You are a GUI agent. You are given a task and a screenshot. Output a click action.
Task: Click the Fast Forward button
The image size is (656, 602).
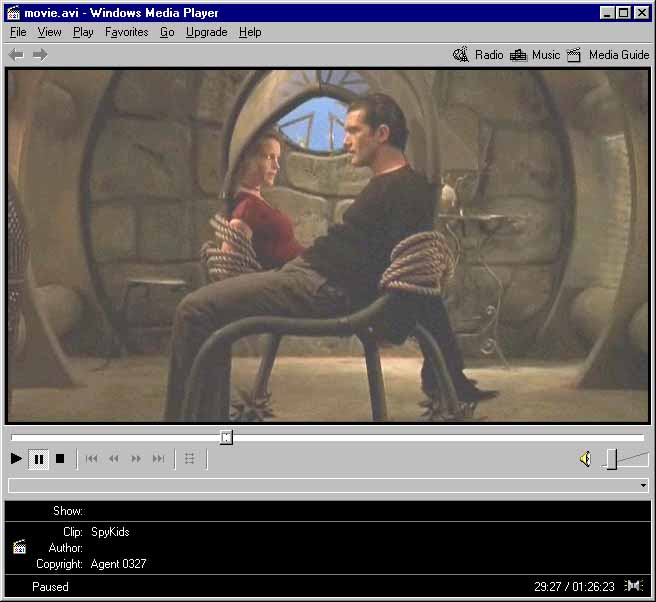(x=136, y=459)
